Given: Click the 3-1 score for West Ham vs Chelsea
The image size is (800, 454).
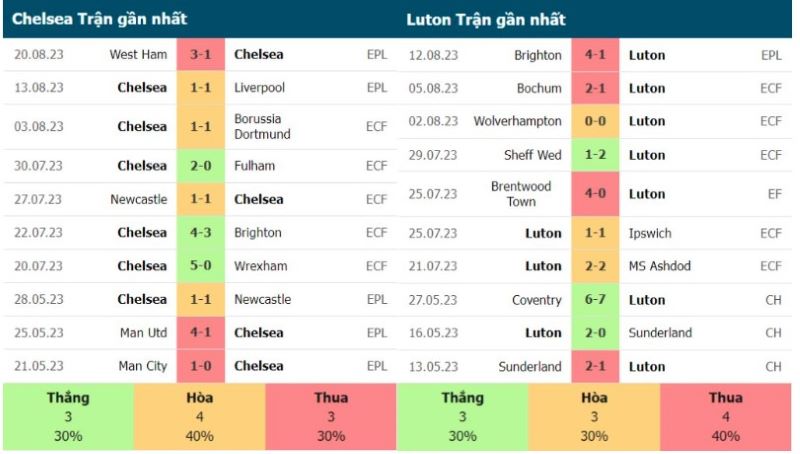Looking at the screenshot, I should tap(201, 54).
